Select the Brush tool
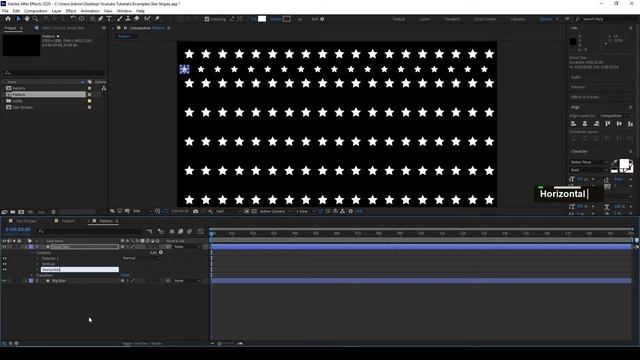 coord(120,19)
